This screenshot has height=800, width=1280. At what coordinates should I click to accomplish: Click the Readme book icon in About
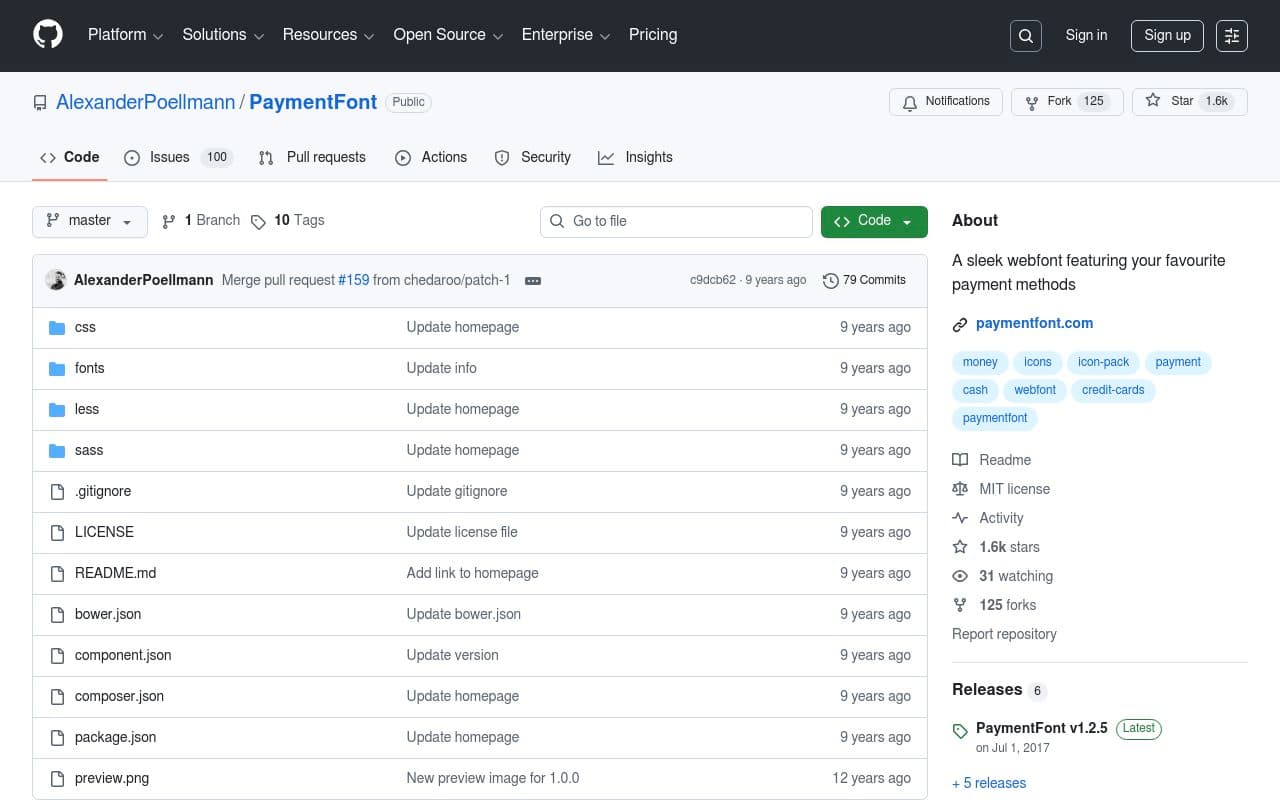[x=961, y=459]
